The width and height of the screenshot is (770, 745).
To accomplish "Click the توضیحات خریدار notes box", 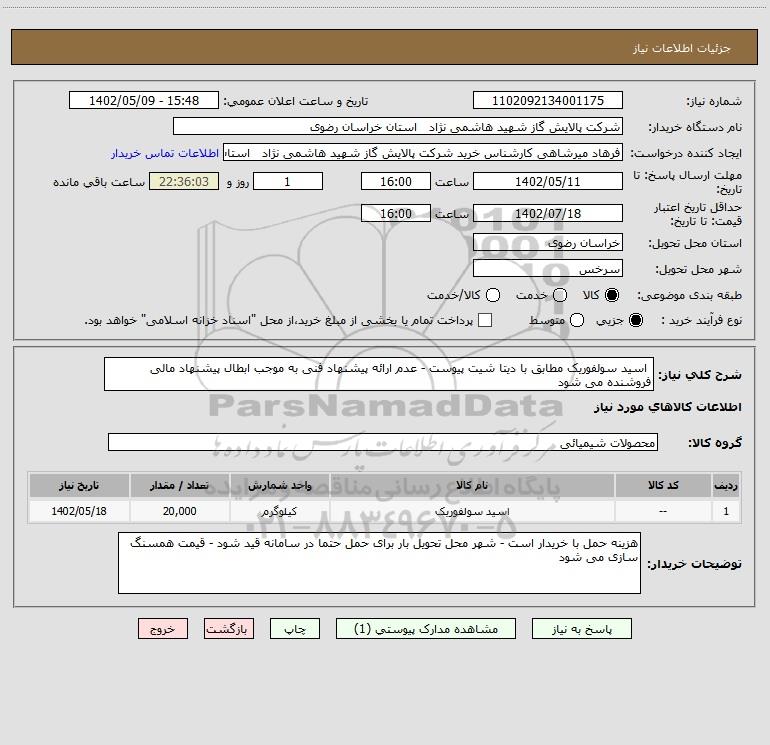I will [x=379, y=563].
